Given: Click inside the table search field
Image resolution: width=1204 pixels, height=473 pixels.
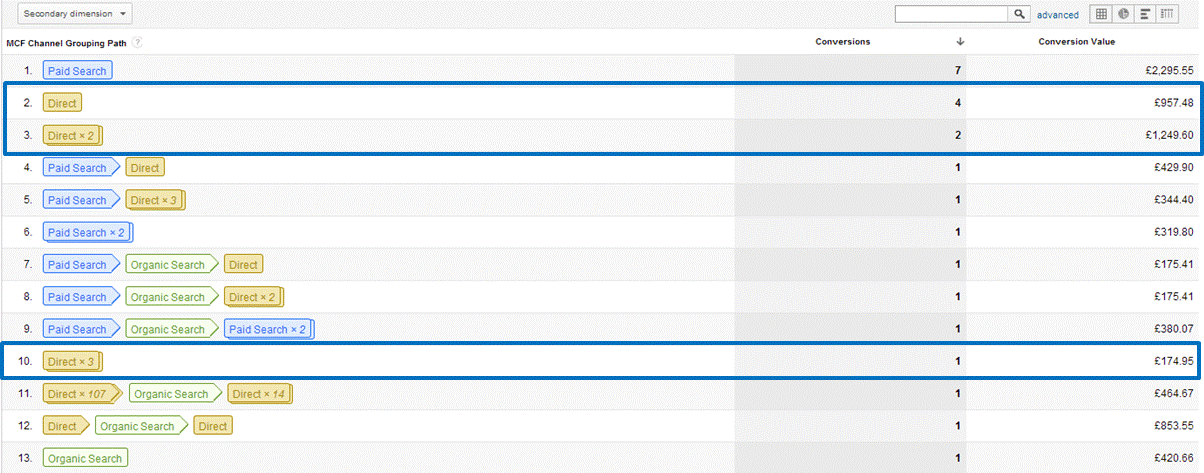Looking at the screenshot, I should pos(952,14).
